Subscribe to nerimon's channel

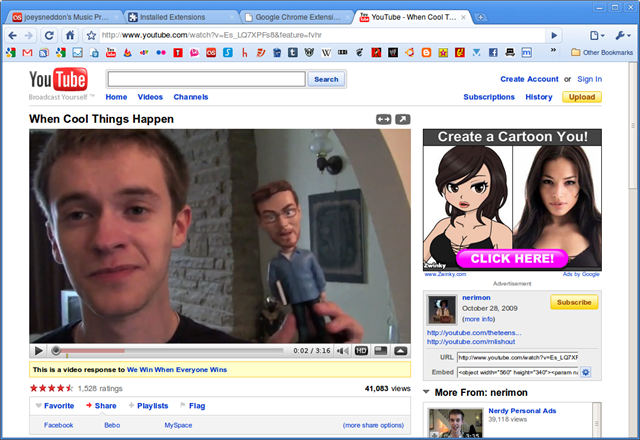pos(574,302)
